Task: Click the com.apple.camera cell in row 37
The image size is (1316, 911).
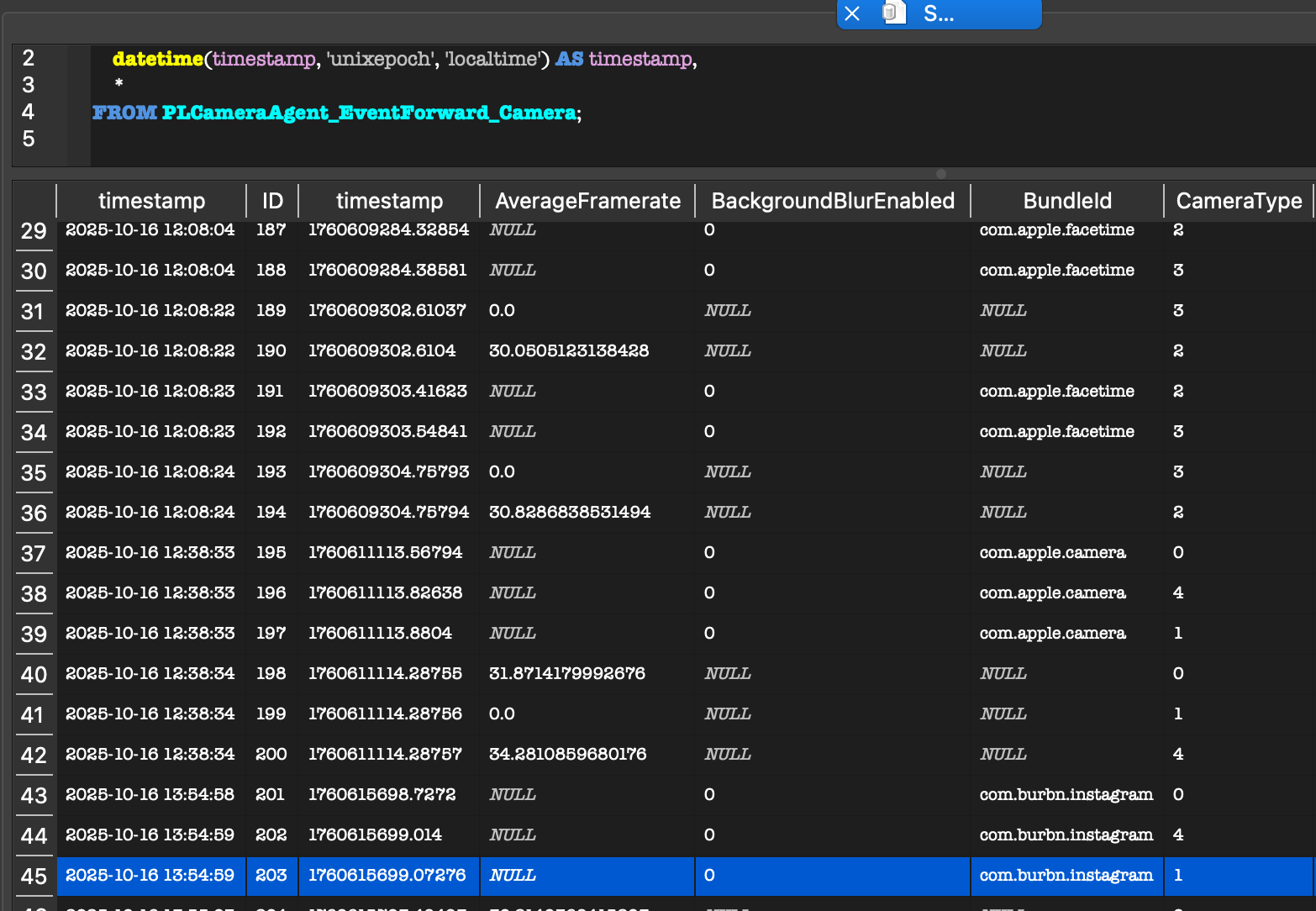Action: tap(1052, 552)
